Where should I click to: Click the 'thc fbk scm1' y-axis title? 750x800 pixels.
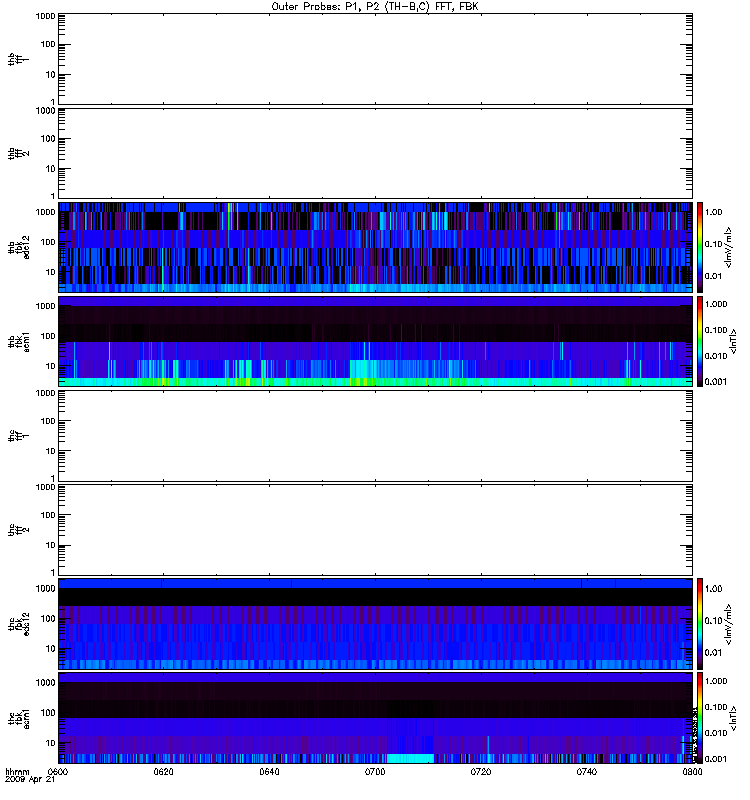pos(18,718)
